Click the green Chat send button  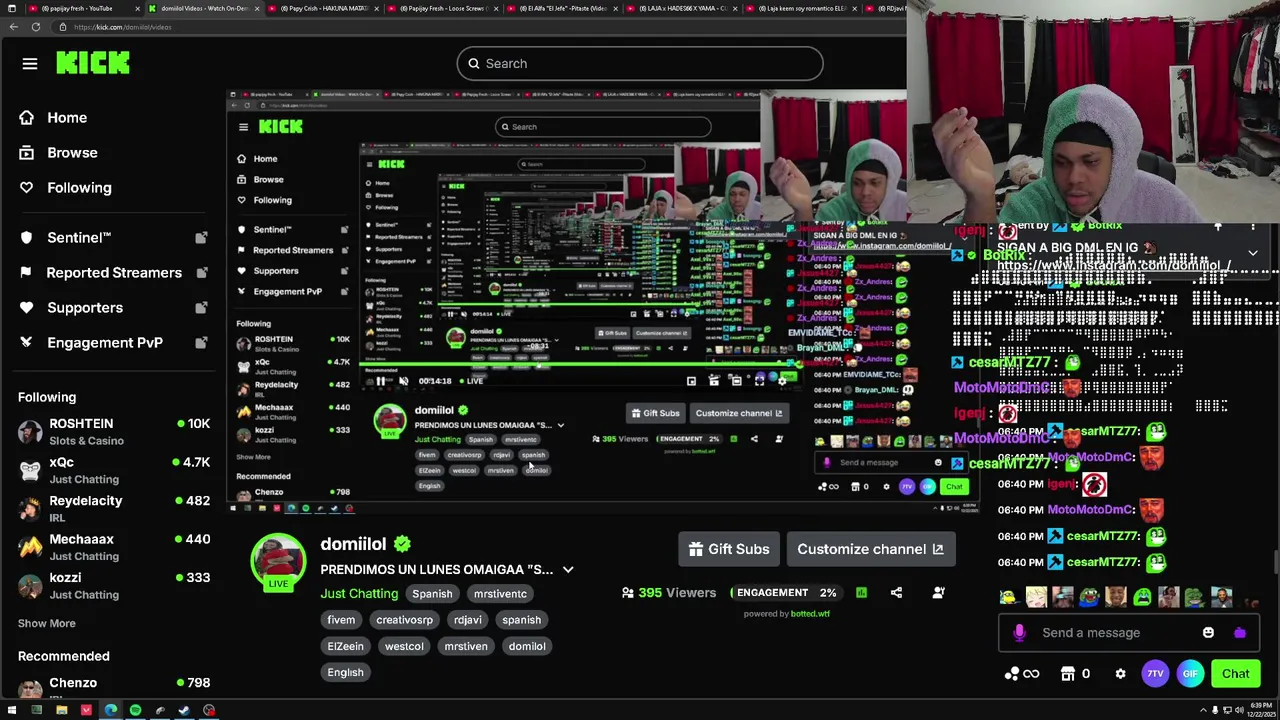coord(1235,674)
